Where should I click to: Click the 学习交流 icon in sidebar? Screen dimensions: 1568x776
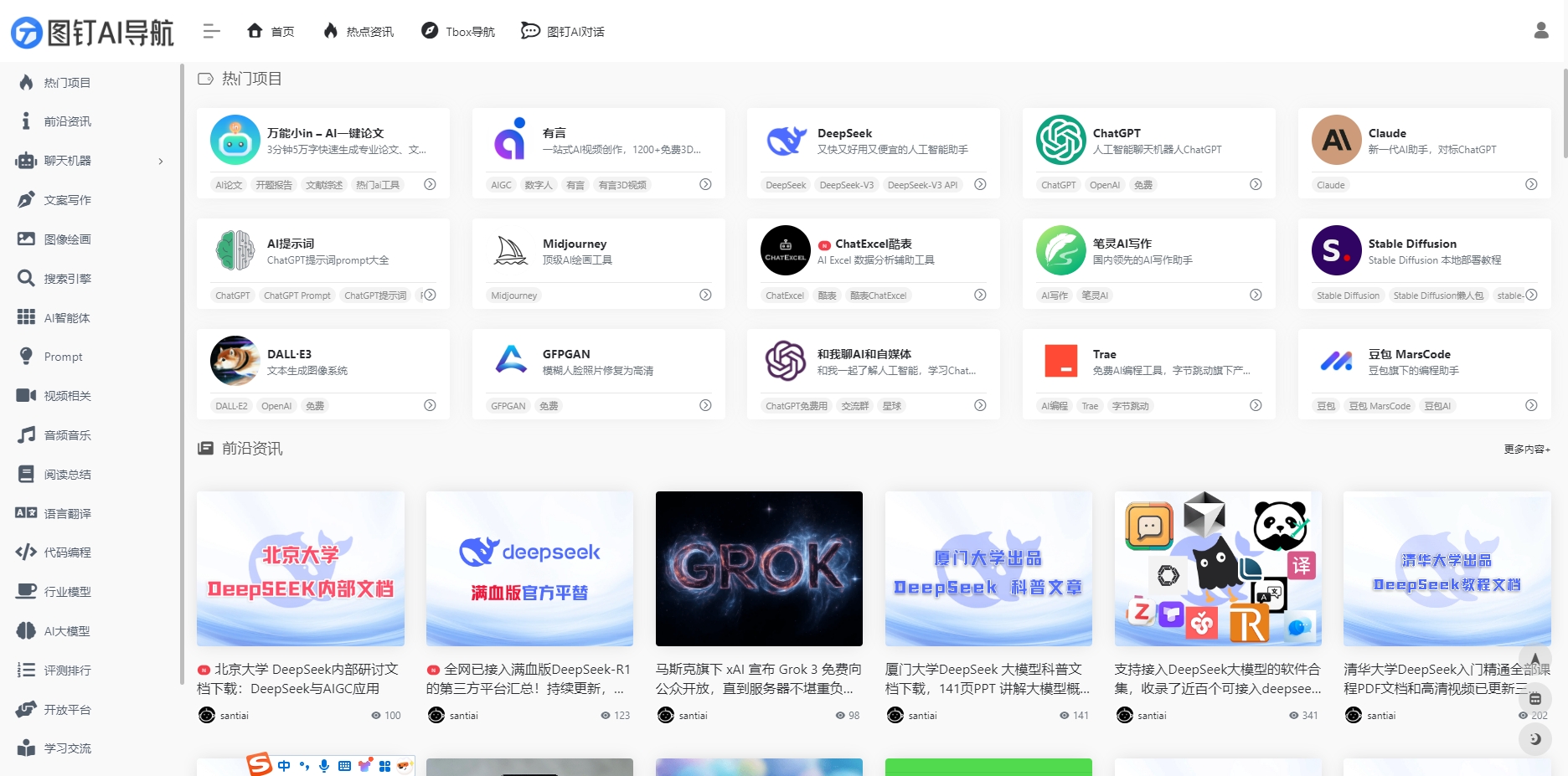pyautogui.click(x=26, y=748)
